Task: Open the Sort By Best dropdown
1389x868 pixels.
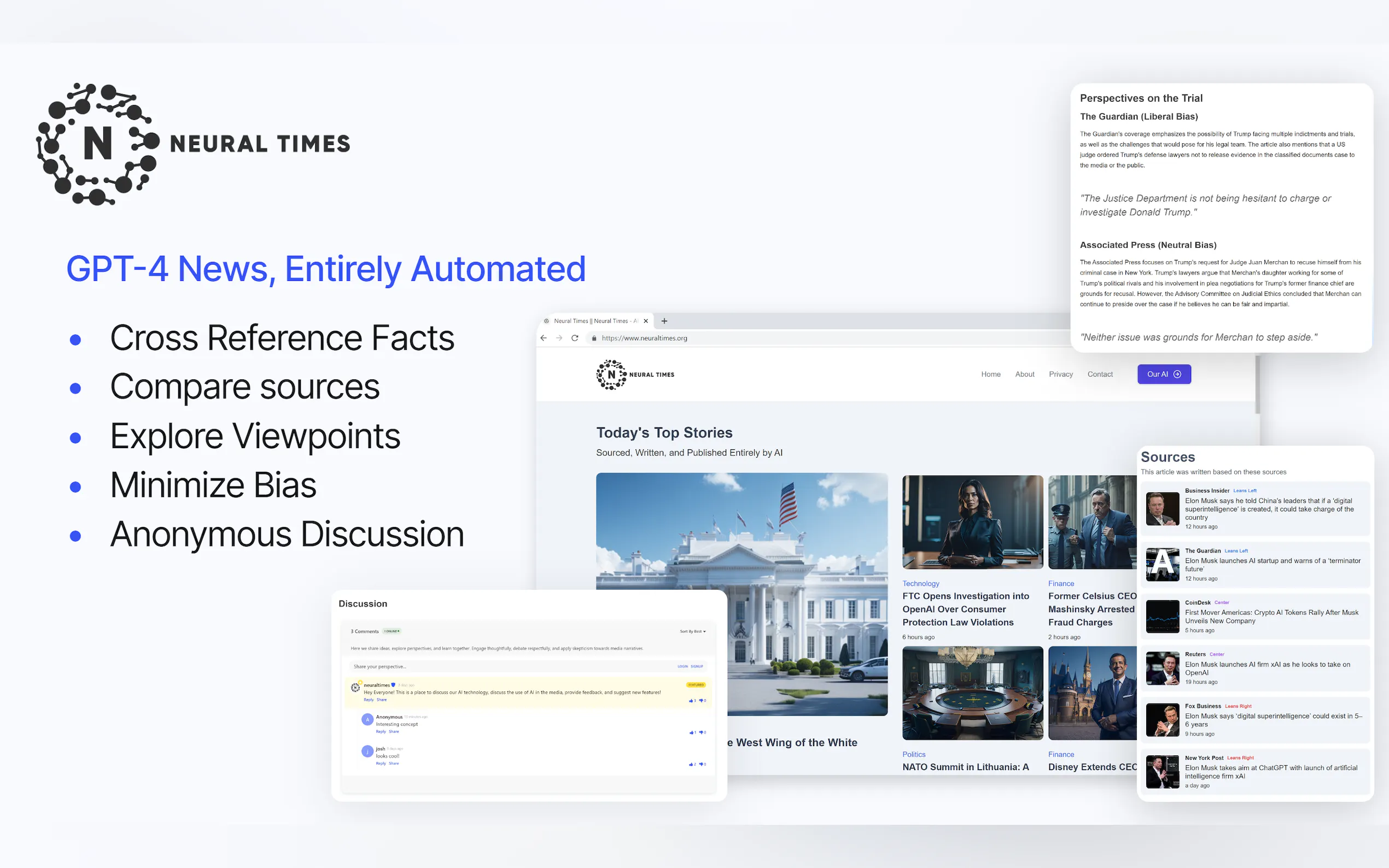Action: click(692, 631)
